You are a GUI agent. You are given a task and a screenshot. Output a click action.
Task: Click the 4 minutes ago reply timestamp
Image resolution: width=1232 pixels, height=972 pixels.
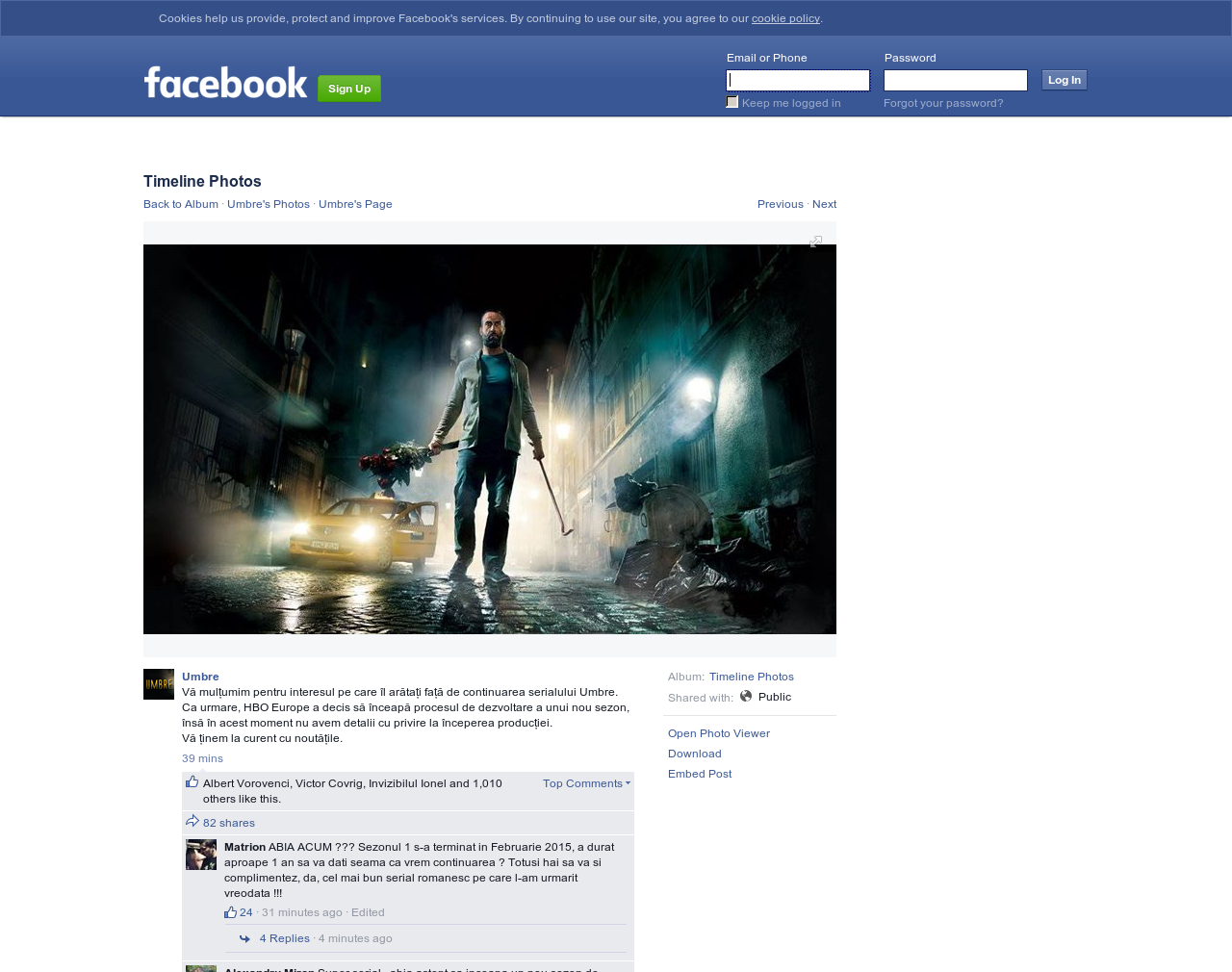355,938
